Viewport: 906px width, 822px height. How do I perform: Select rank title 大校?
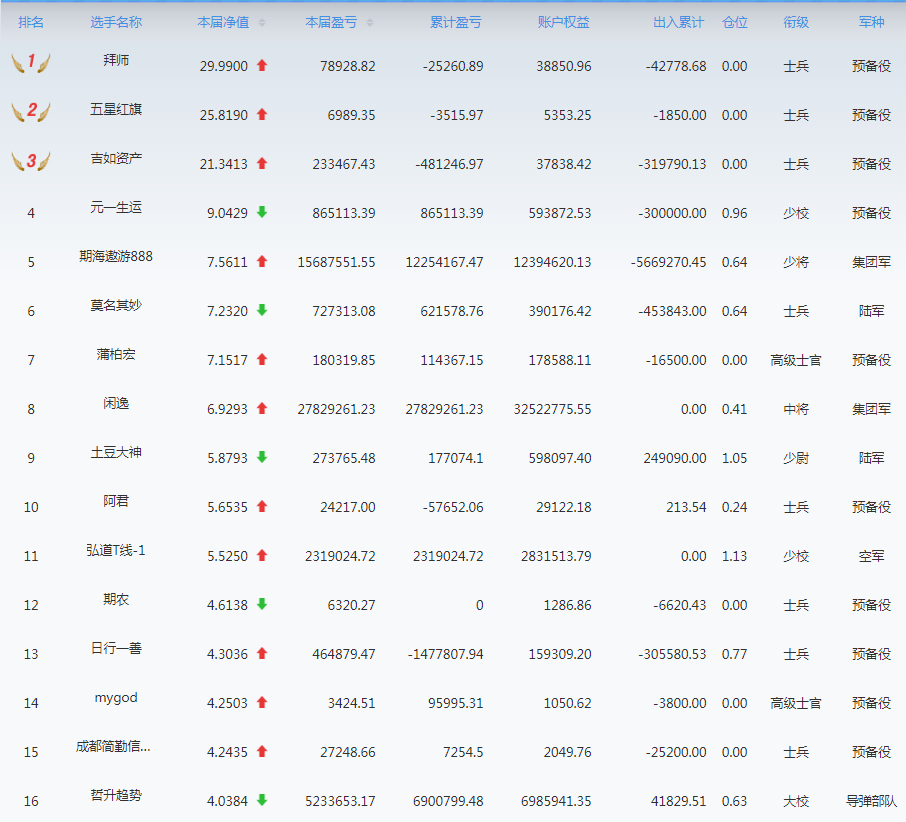(796, 802)
